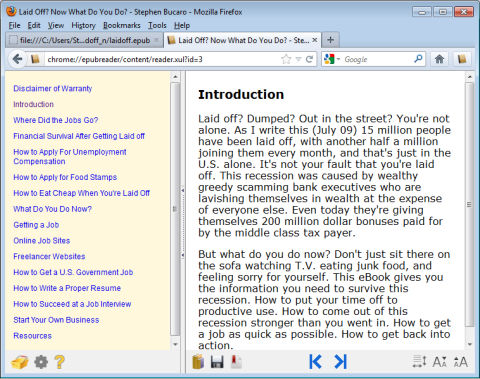The height and width of the screenshot is (379, 480).
Task: Open How to Get a U.S. Government Job
Action: point(73,272)
